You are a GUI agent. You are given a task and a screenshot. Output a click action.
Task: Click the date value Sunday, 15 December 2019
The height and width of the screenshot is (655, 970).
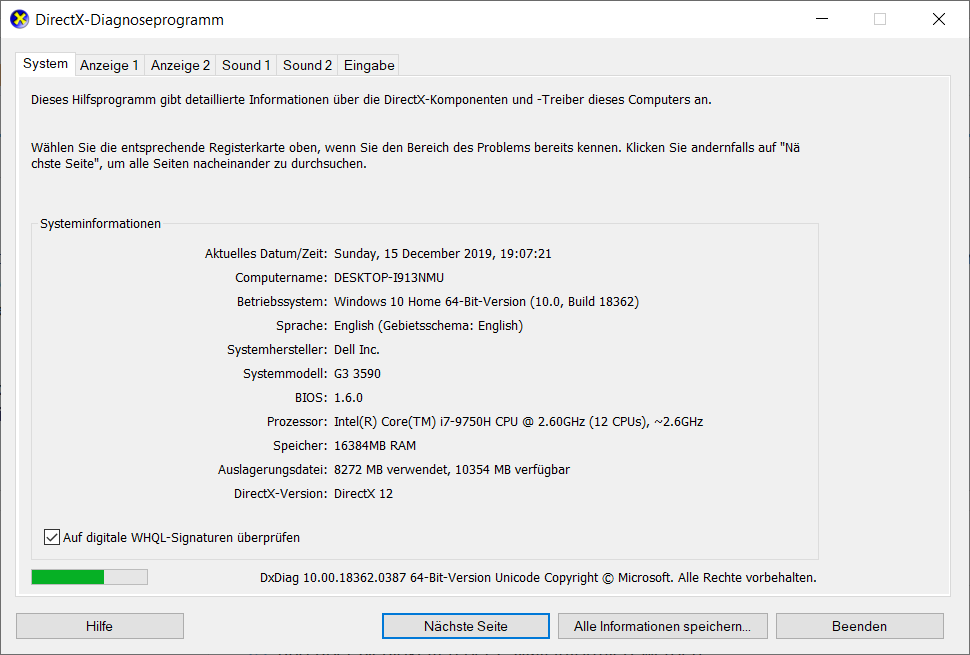[x=442, y=254]
